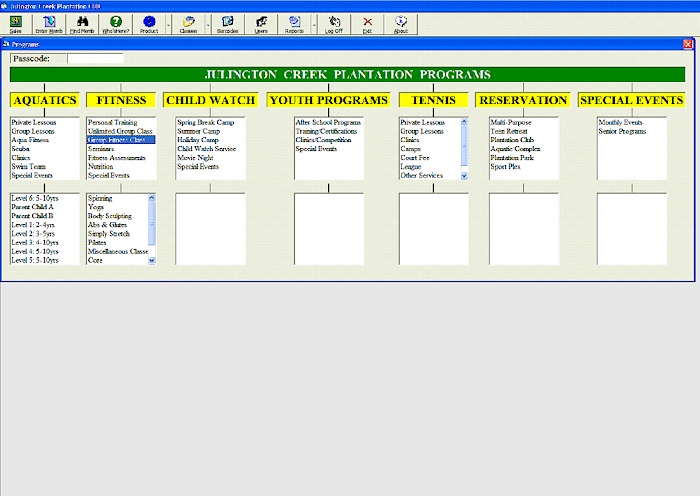Image resolution: width=700 pixels, height=496 pixels.
Task: Select Aquatic Complex under Reservation
Action: click(515, 149)
